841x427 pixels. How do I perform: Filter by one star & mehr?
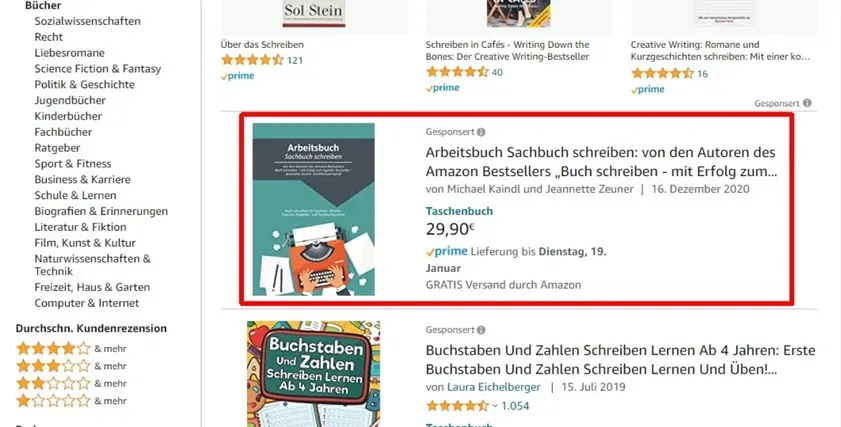[x=71, y=401]
